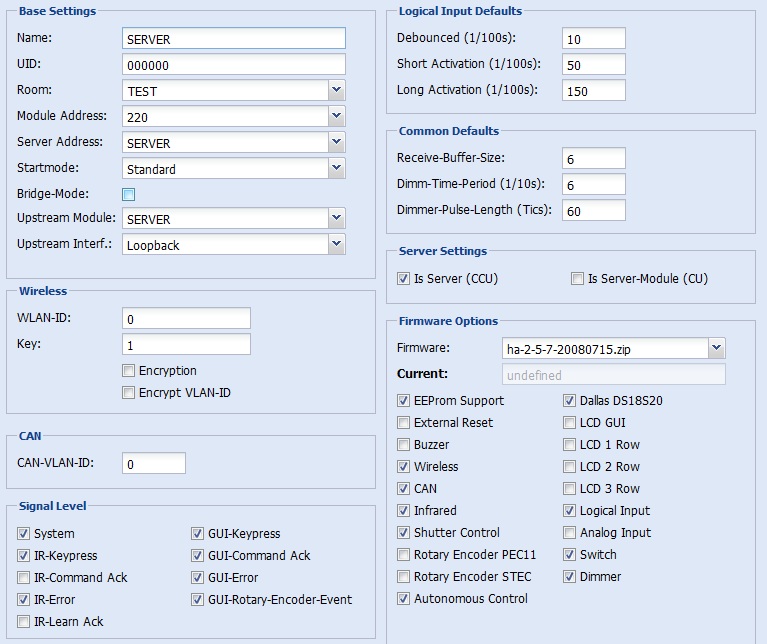Expand the Startmode combo box
Screen dimensions: 767x644
point(336,168)
